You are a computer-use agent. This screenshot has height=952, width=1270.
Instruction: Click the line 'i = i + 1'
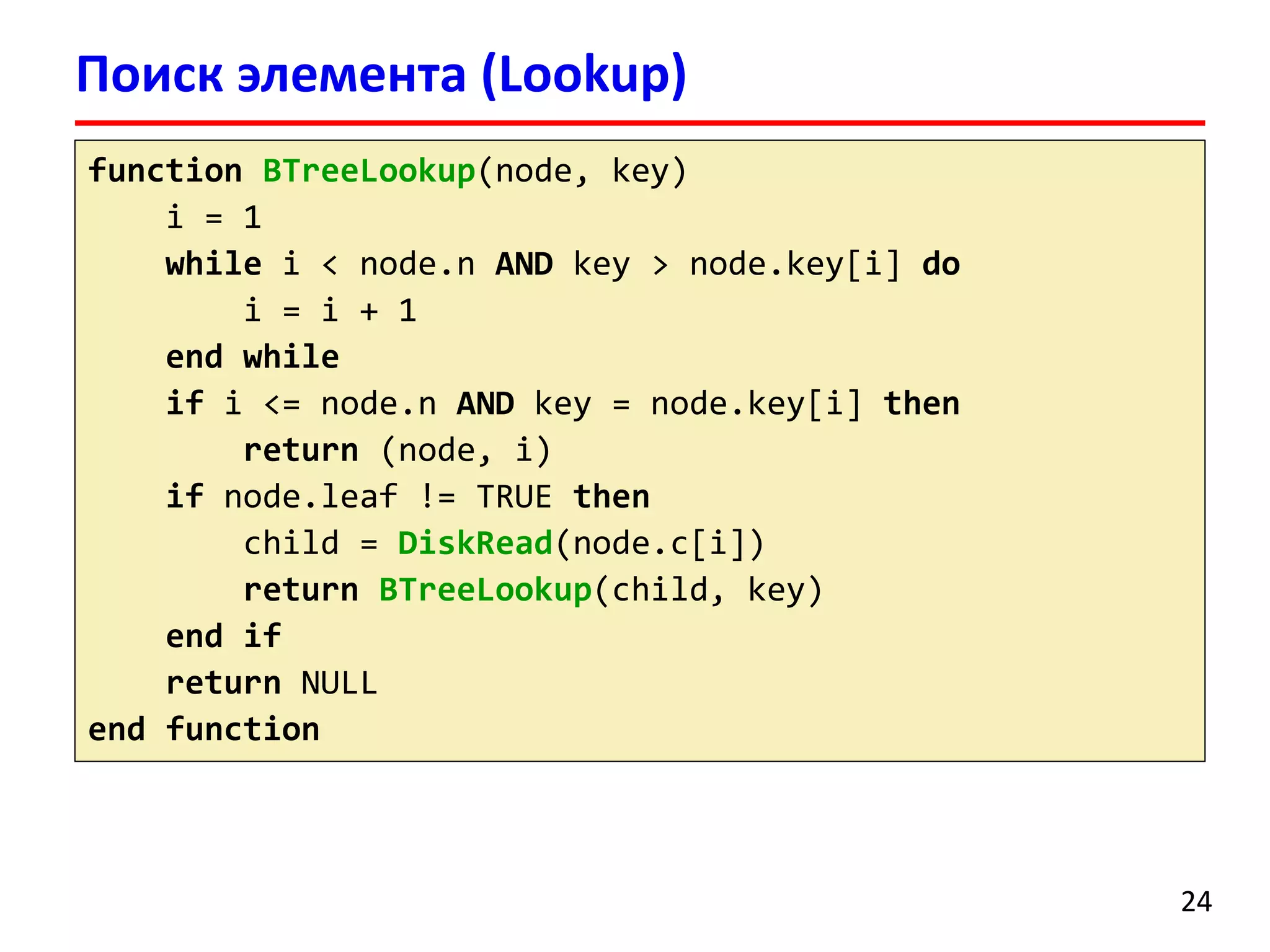tap(330, 311)
